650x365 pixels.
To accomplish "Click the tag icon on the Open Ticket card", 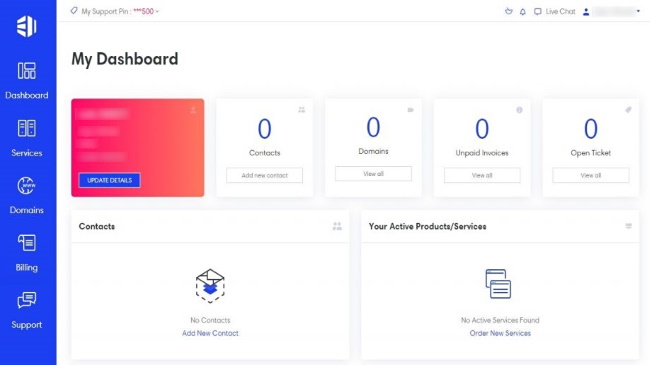I will 628,110.
